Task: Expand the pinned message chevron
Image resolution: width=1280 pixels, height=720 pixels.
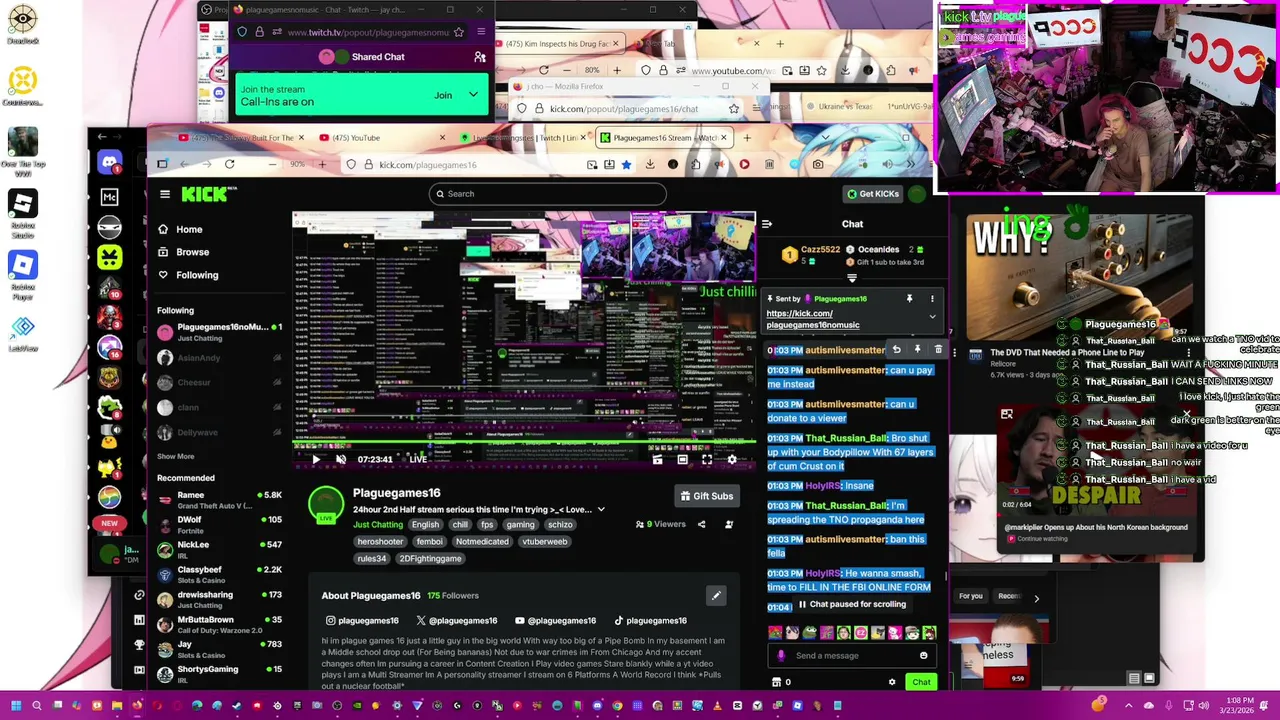Action: pos(932,317)
